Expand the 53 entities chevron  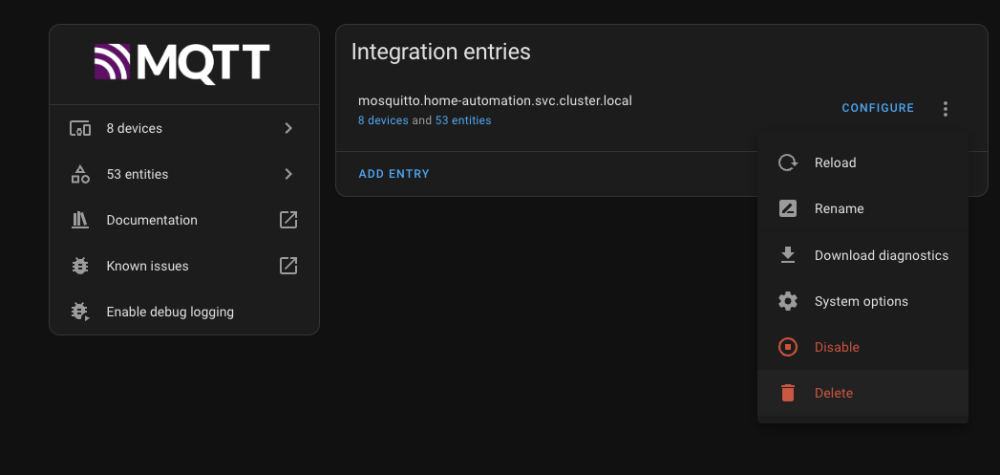click(288, 174)
